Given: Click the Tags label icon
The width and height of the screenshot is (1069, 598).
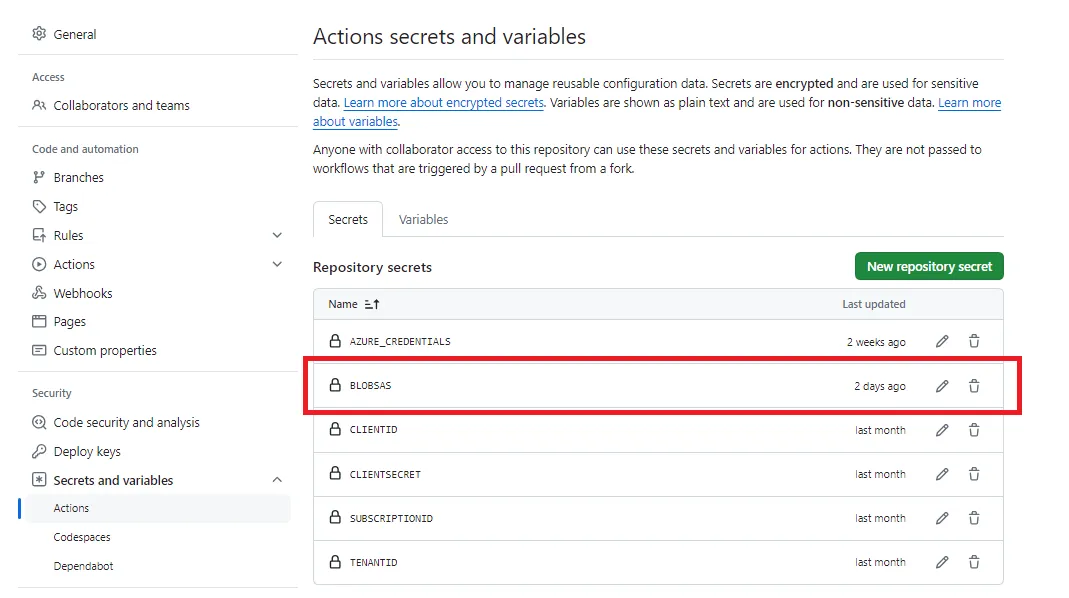Looking at the screenshot, I should [x=39, y=206].
